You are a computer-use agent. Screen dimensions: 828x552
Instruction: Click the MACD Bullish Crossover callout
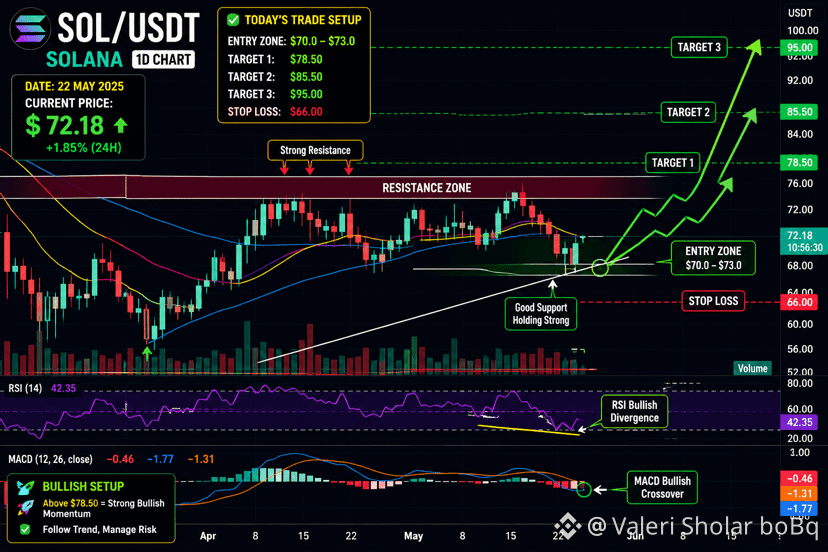662,488
